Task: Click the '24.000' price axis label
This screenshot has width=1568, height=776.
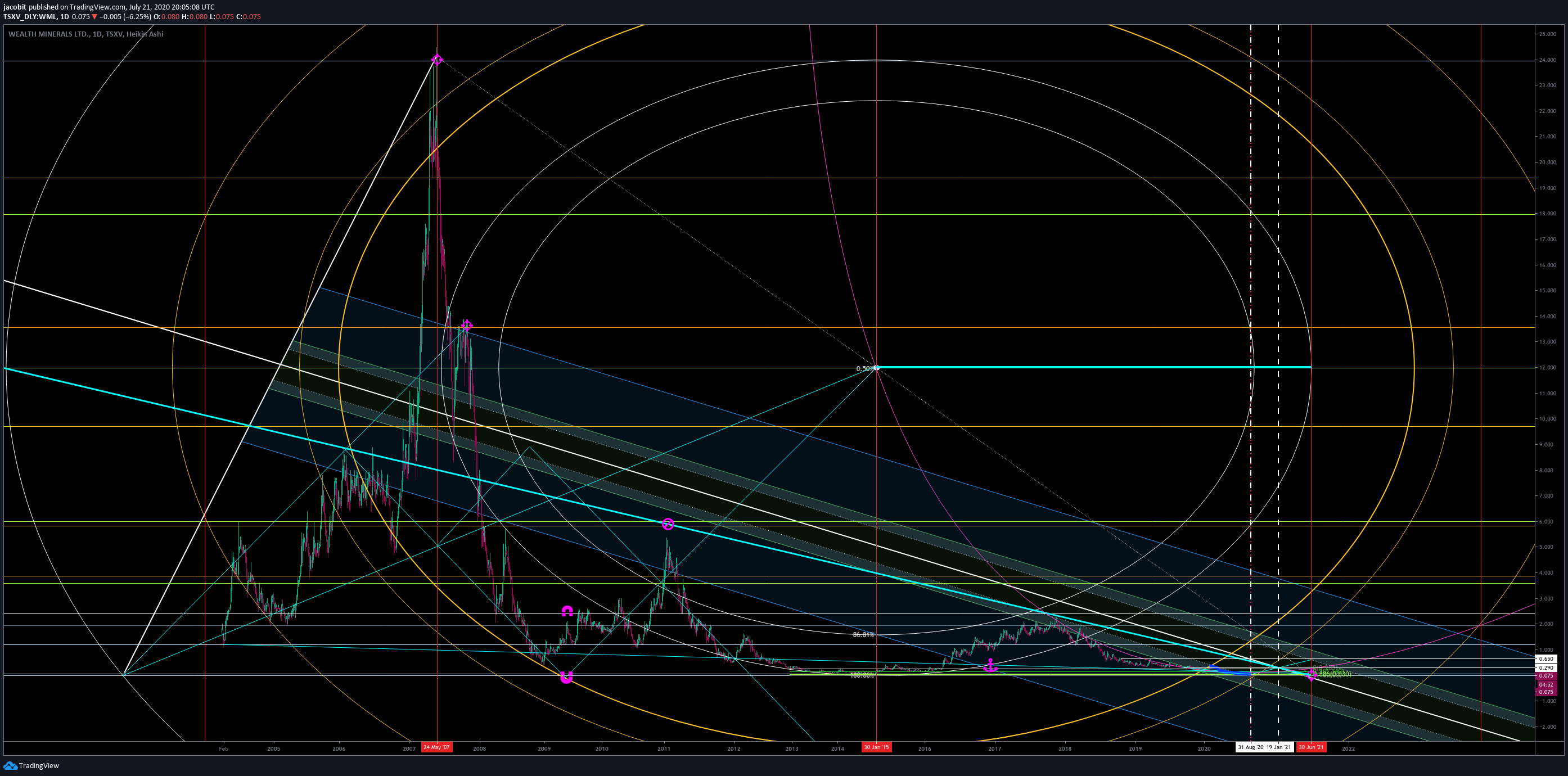Action: pyautogui.click(x=1548, y=60)
